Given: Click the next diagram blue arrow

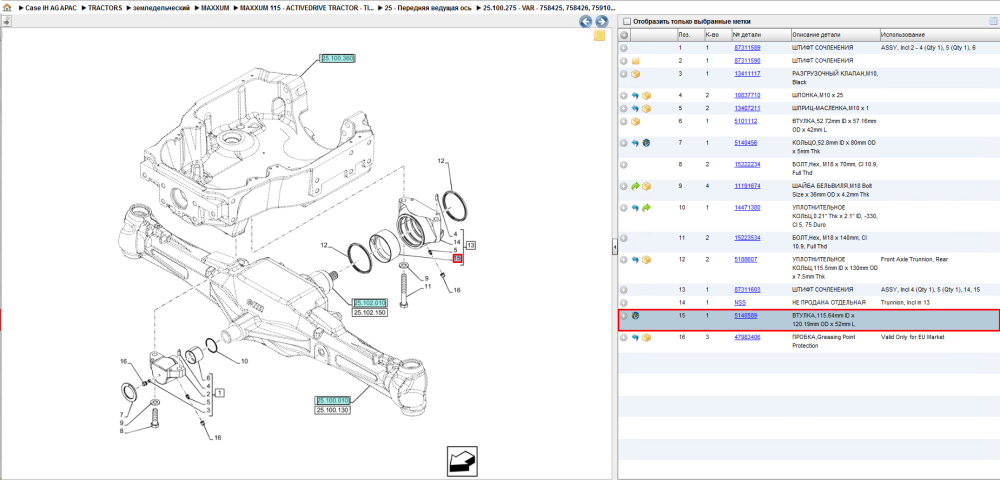Looking at the screenshot, I should (x=601, y=22).
